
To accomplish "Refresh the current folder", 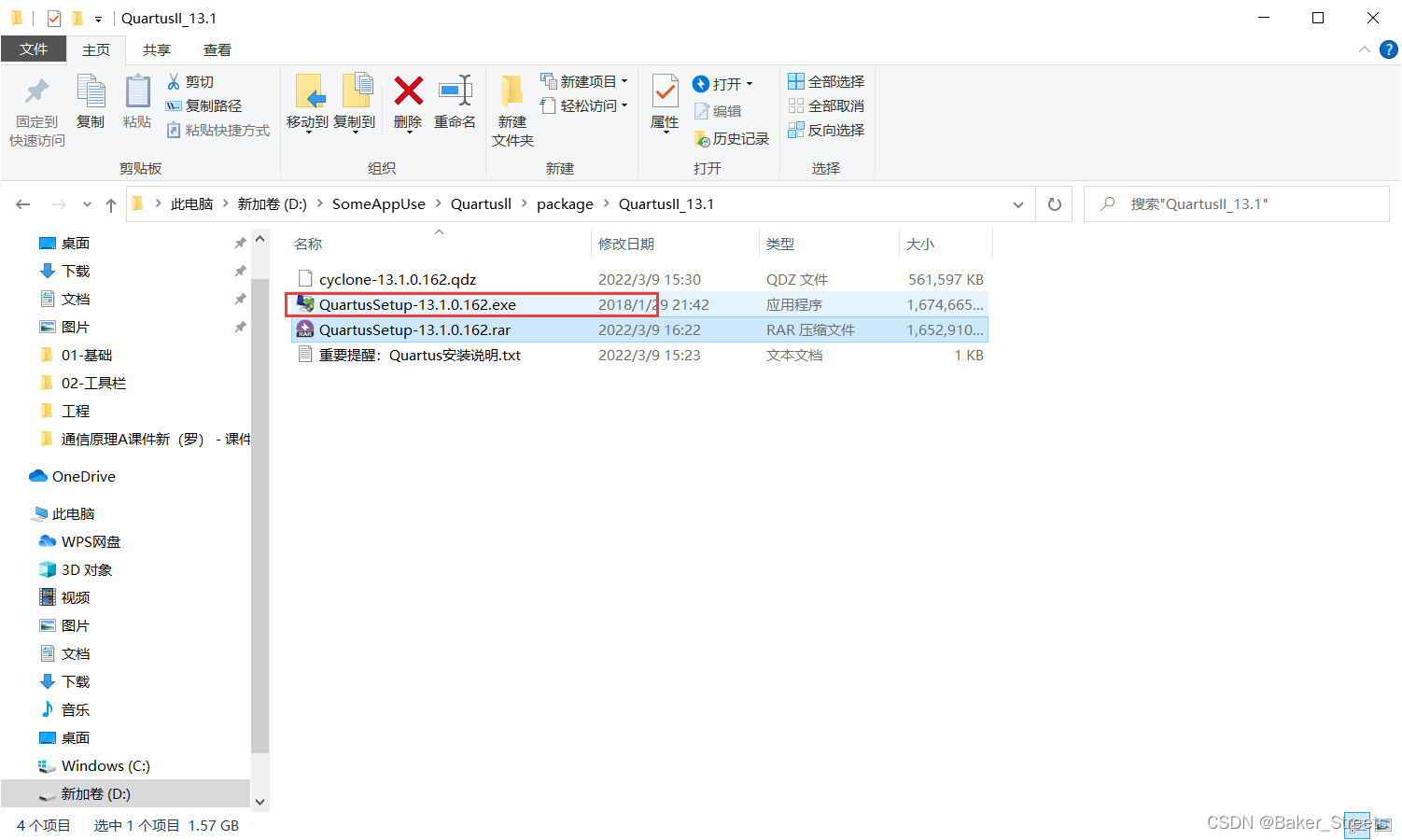I will [x=1055, y=204].
